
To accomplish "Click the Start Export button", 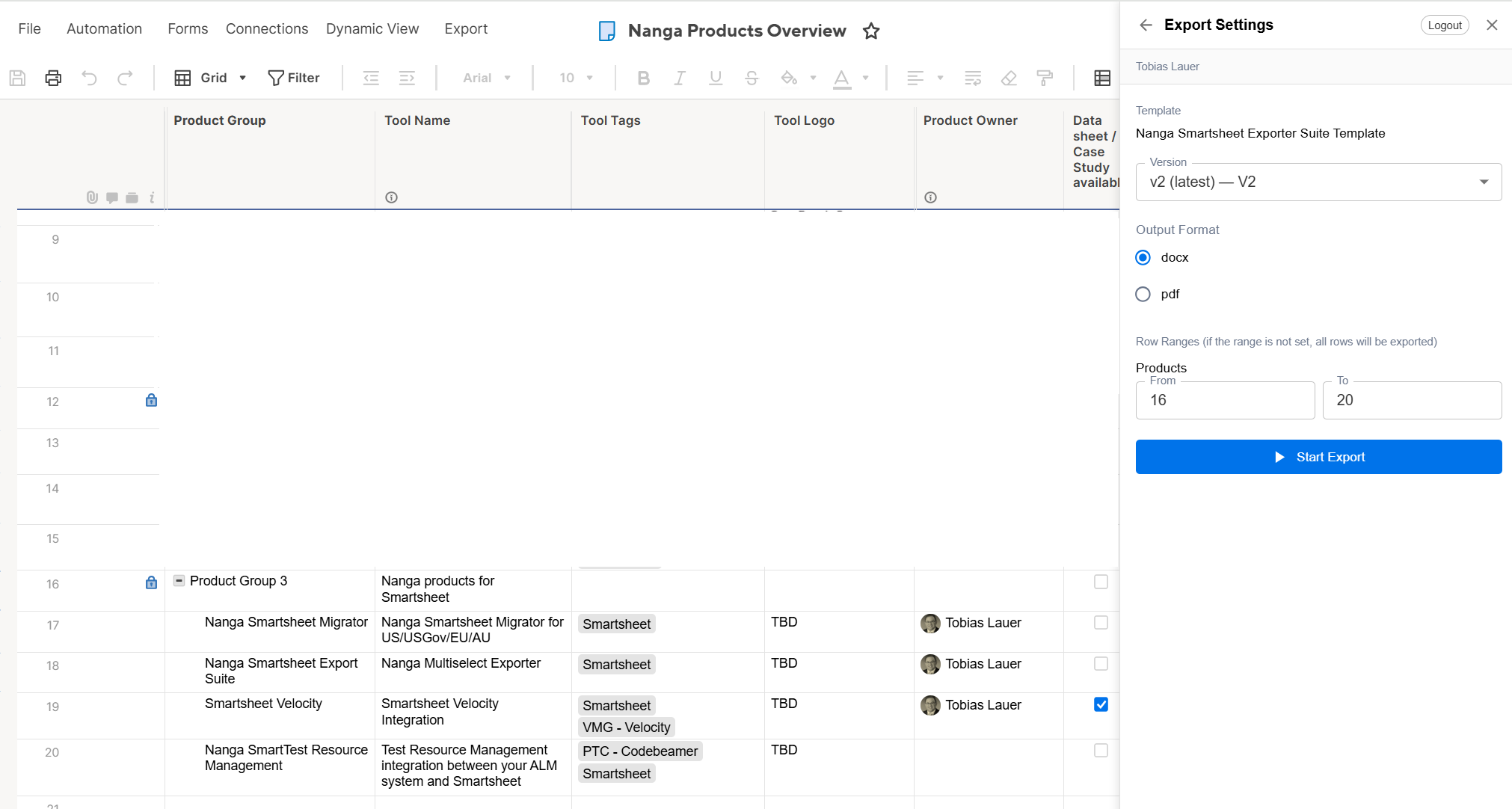I will pos(1318,457).
